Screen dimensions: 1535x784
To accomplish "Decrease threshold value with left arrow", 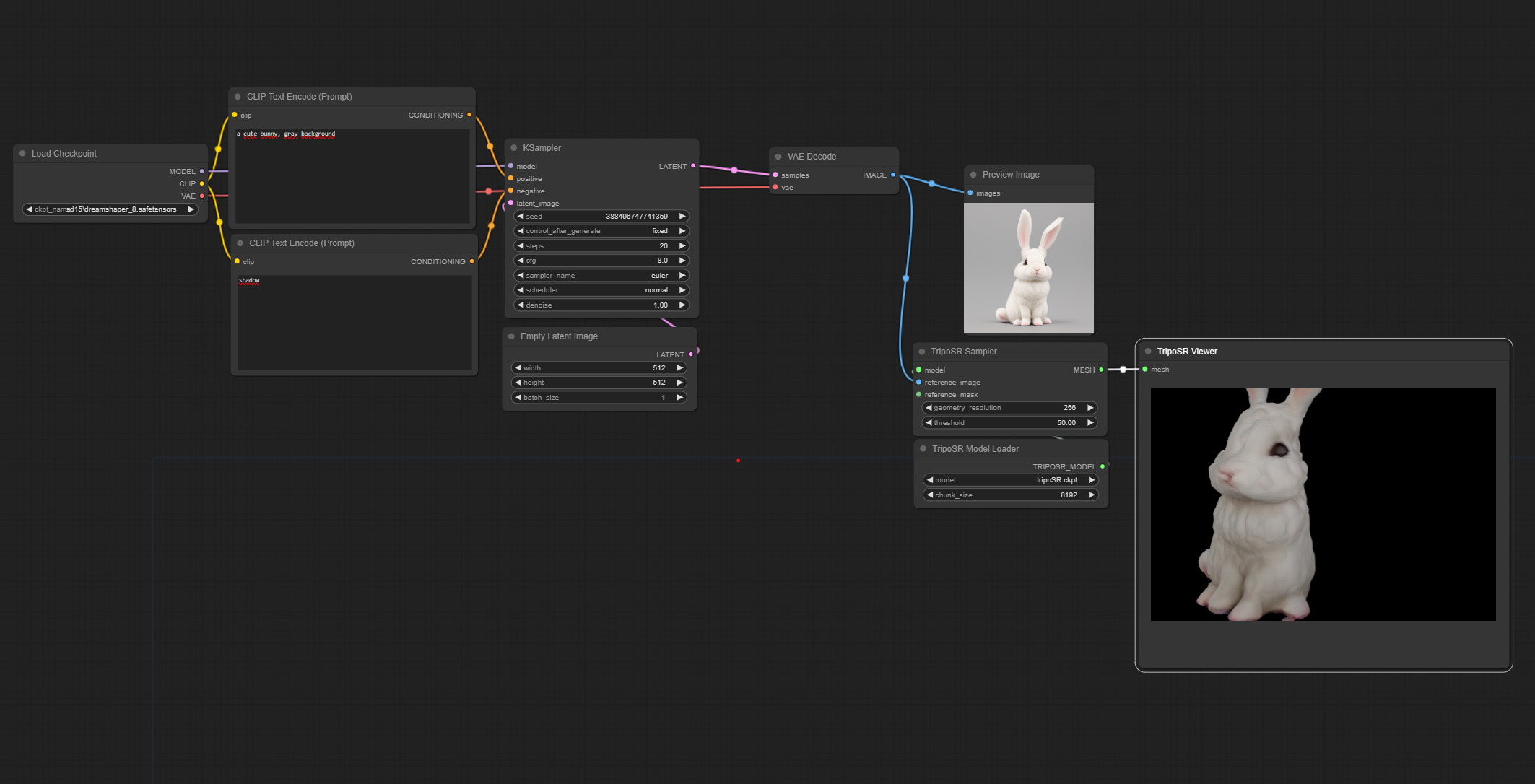I will tap(929, 423).
